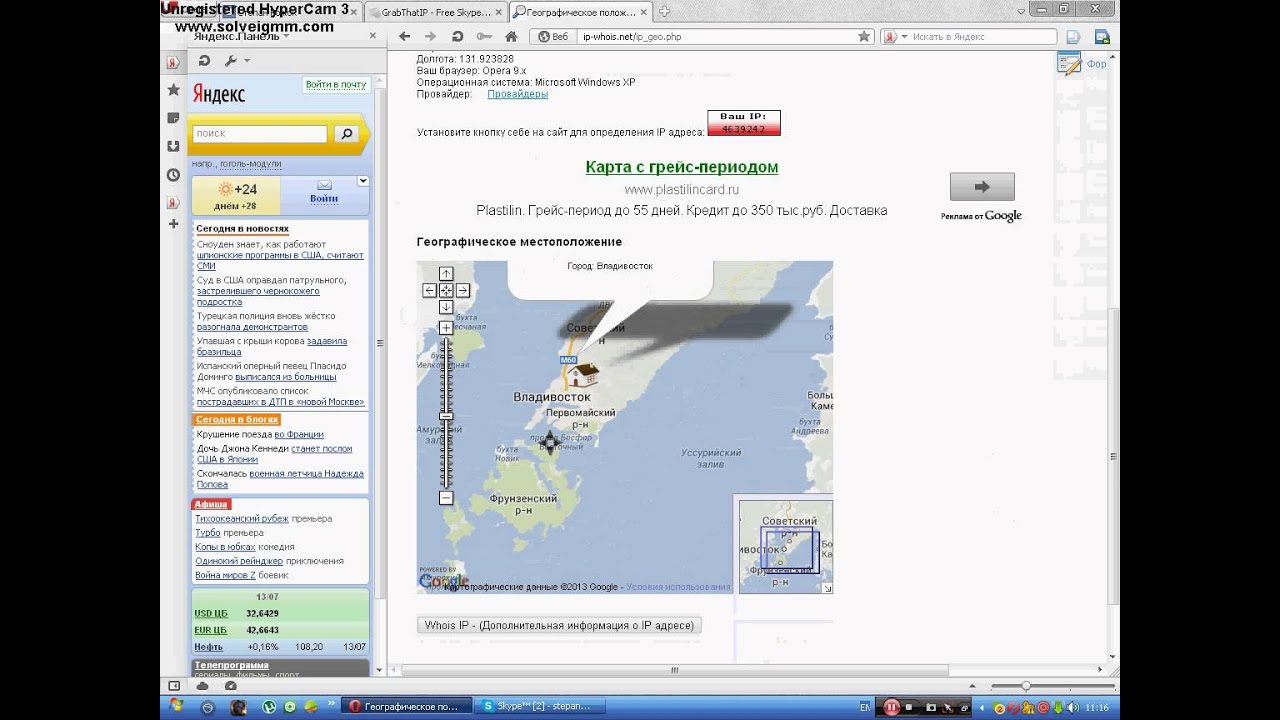Open 'Карта с грейс-периодом' ad link
The height and width of the screenshot is (720, 1280).
click(x=682, y=167)
